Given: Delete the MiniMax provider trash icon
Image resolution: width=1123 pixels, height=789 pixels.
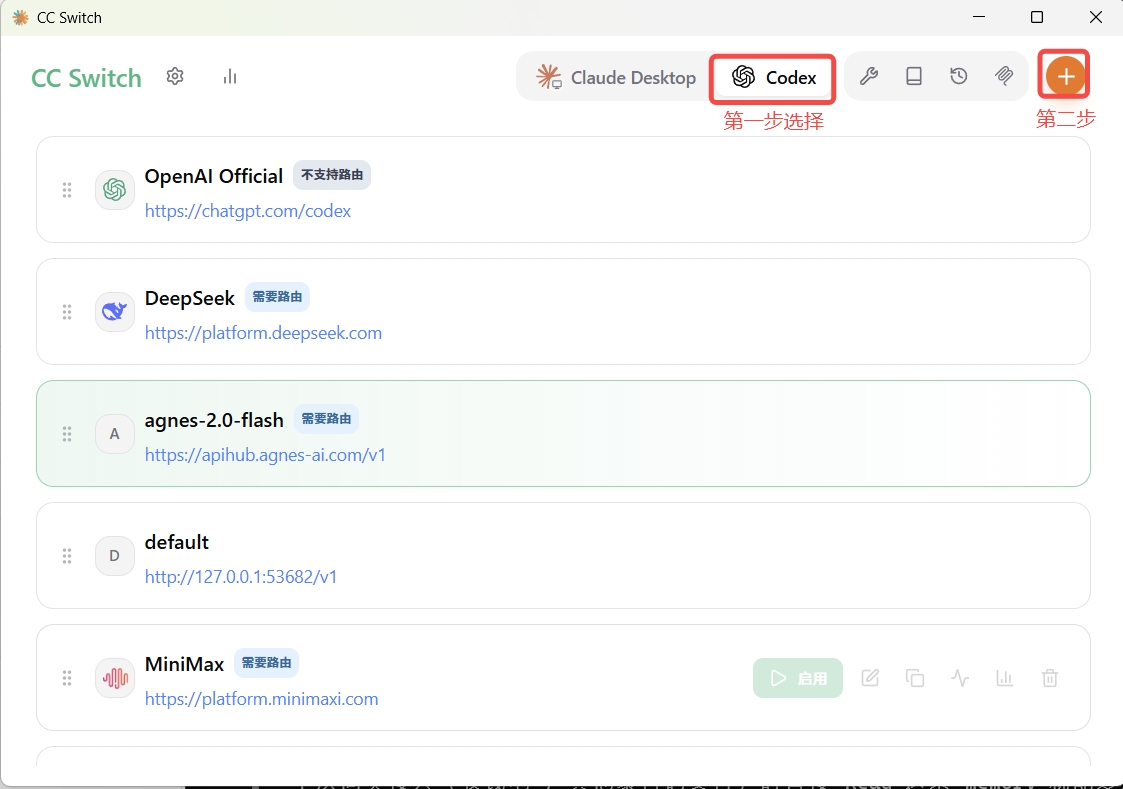Looking at the screenshot, I should pos(1050,677).
